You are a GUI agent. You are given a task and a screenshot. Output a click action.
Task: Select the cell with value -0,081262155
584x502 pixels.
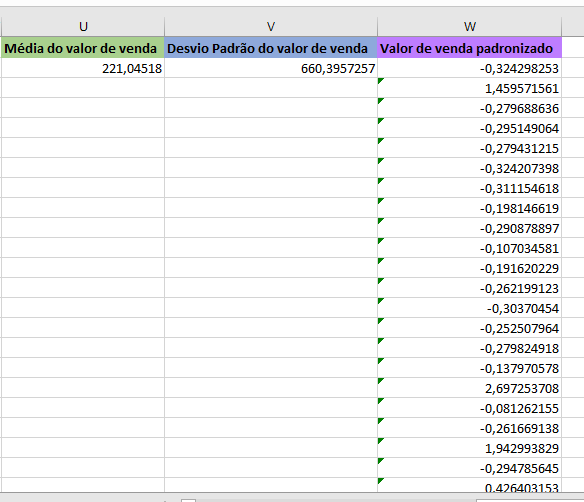click(469, 408)
